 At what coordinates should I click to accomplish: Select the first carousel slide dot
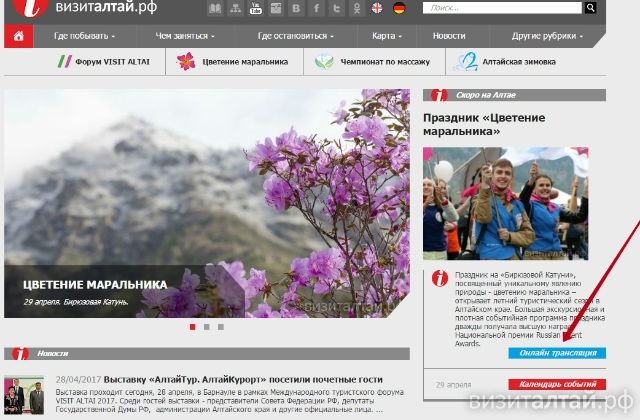(191, 327)
